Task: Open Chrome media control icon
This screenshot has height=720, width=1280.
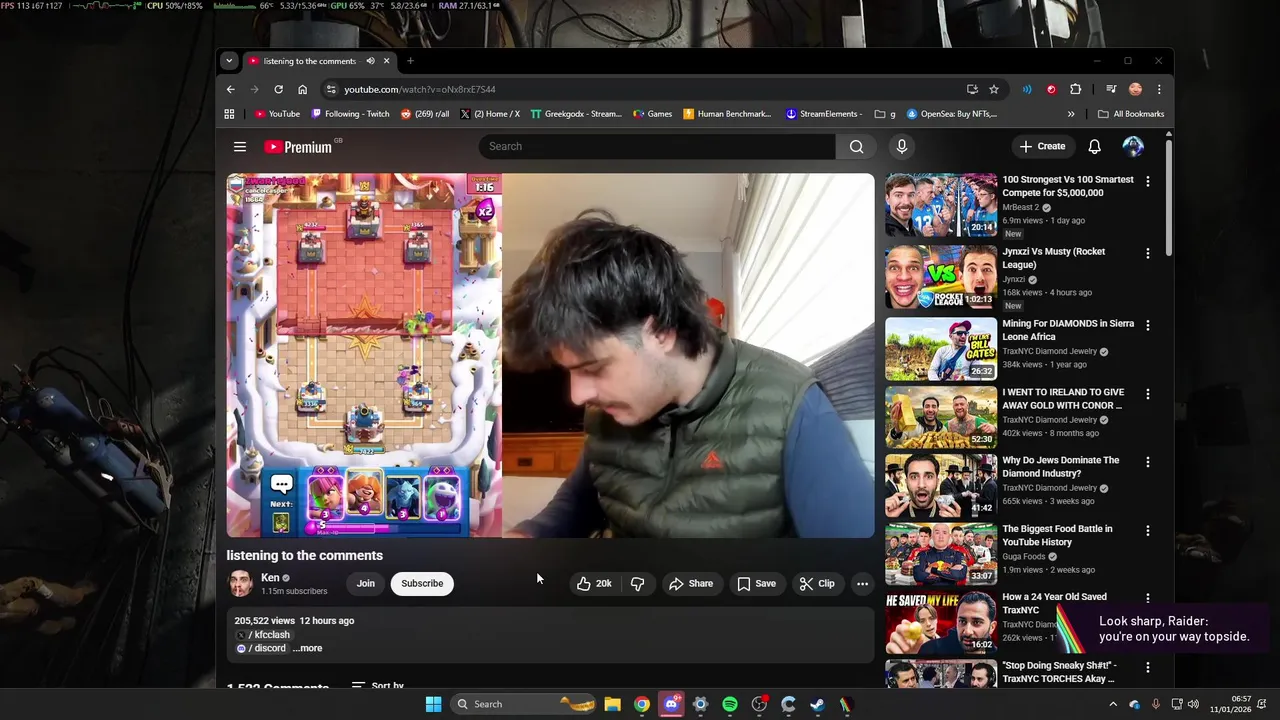Action: [x=1111, y=89]
